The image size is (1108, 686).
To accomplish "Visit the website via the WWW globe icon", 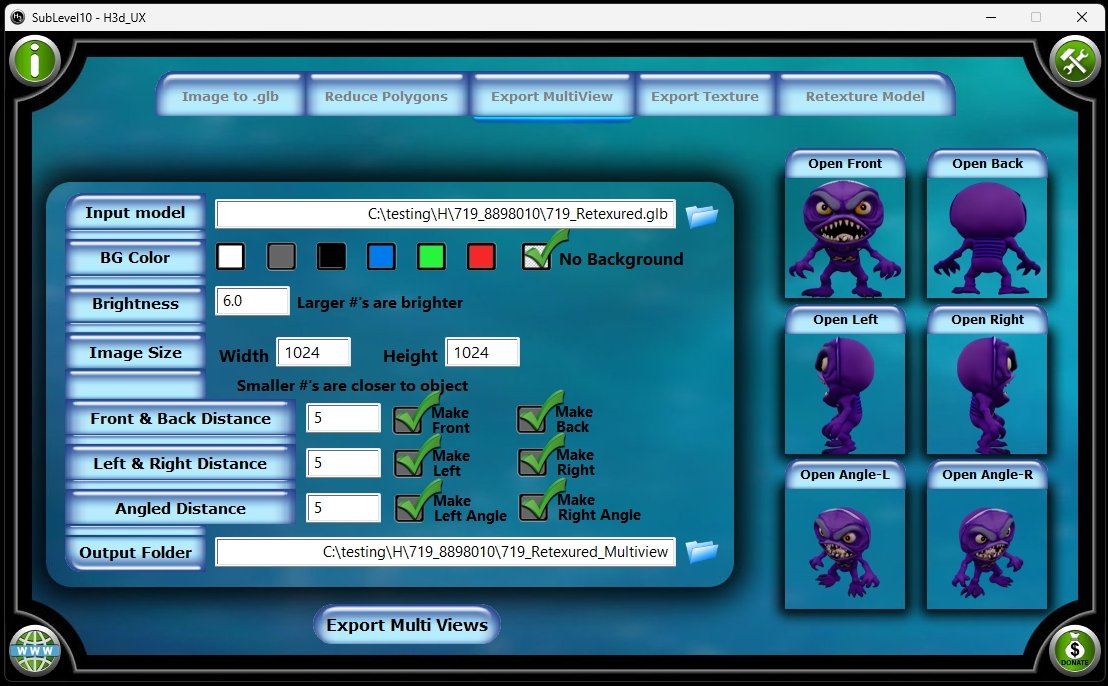I will (36, 650).
